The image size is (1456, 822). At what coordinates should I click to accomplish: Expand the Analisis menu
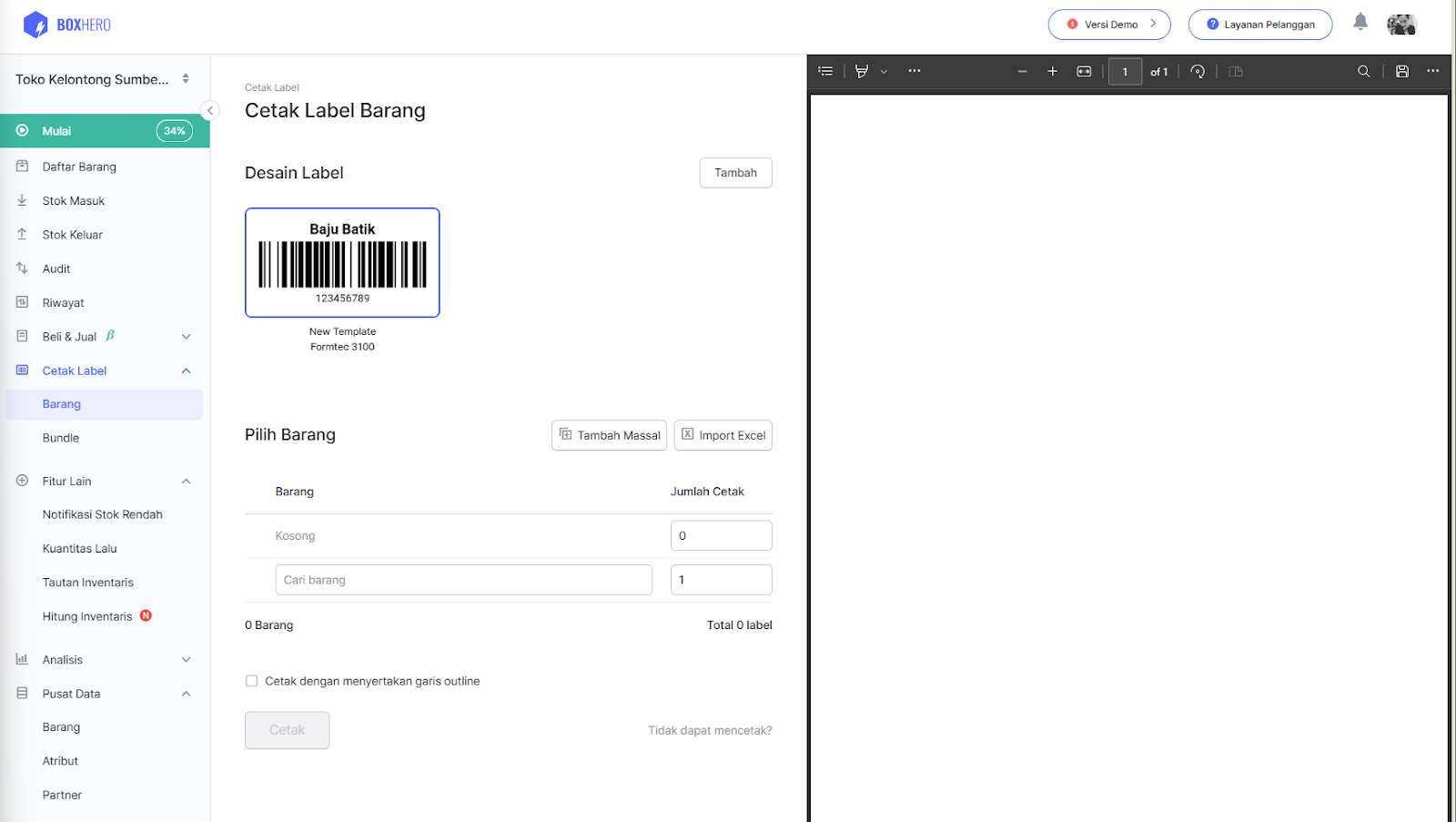point(105,660)
